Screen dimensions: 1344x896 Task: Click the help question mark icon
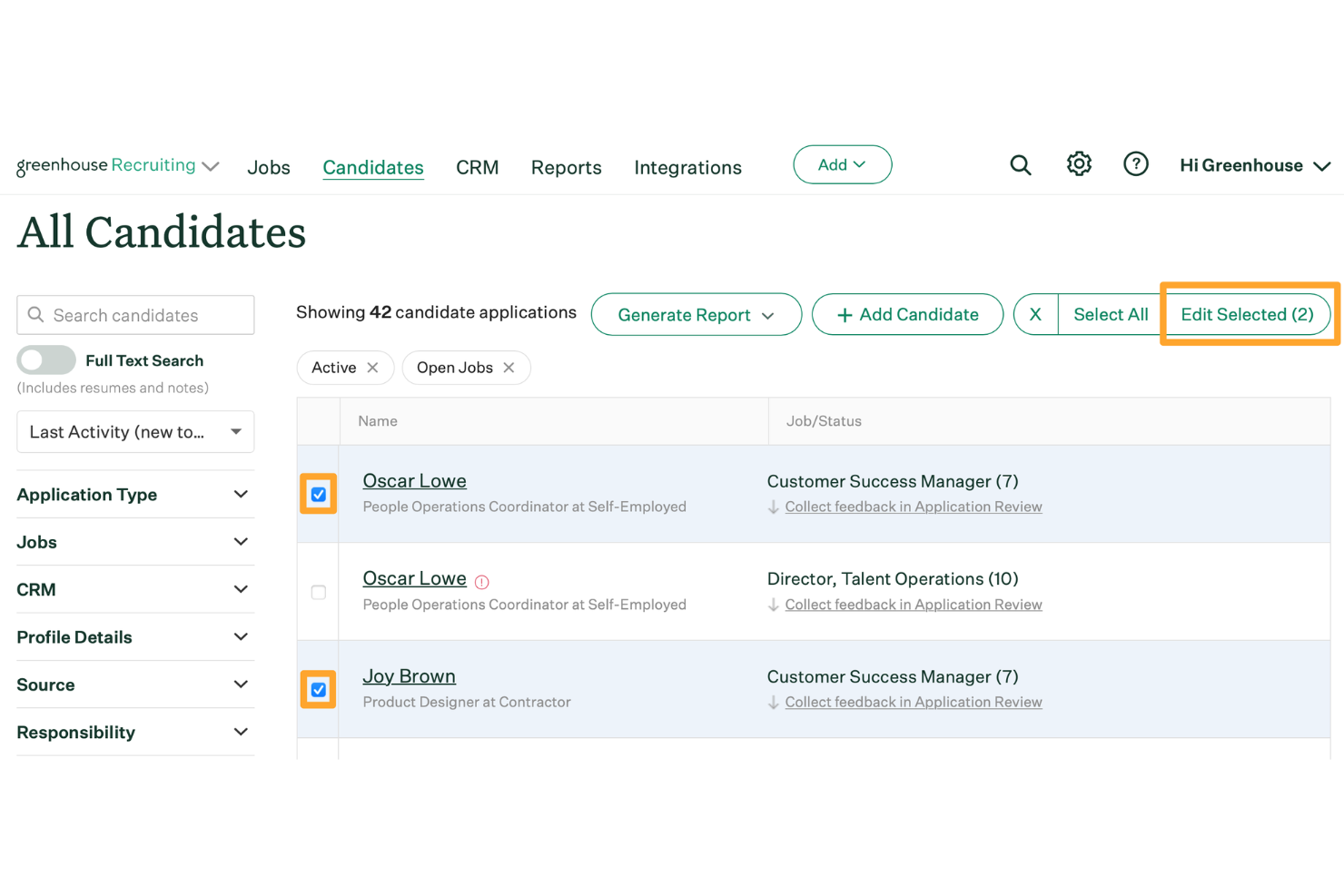(1136, 164)
